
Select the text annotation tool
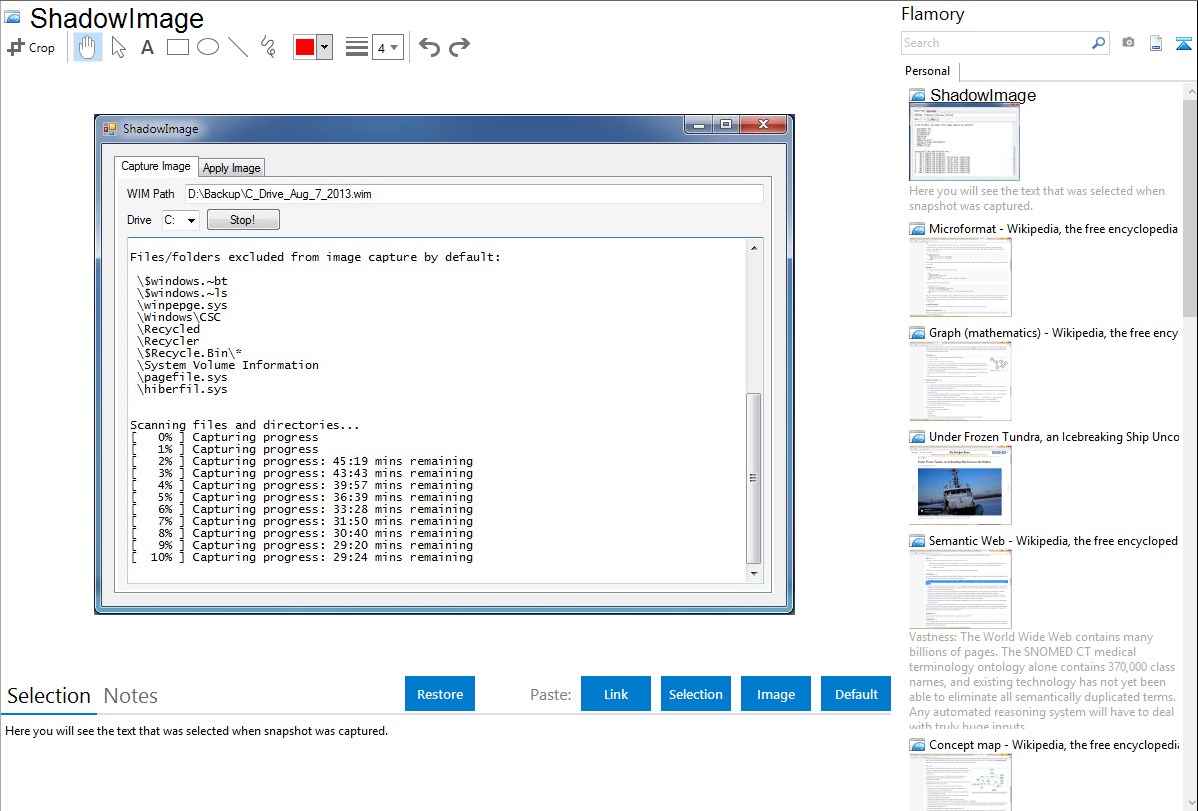[147, 47]
